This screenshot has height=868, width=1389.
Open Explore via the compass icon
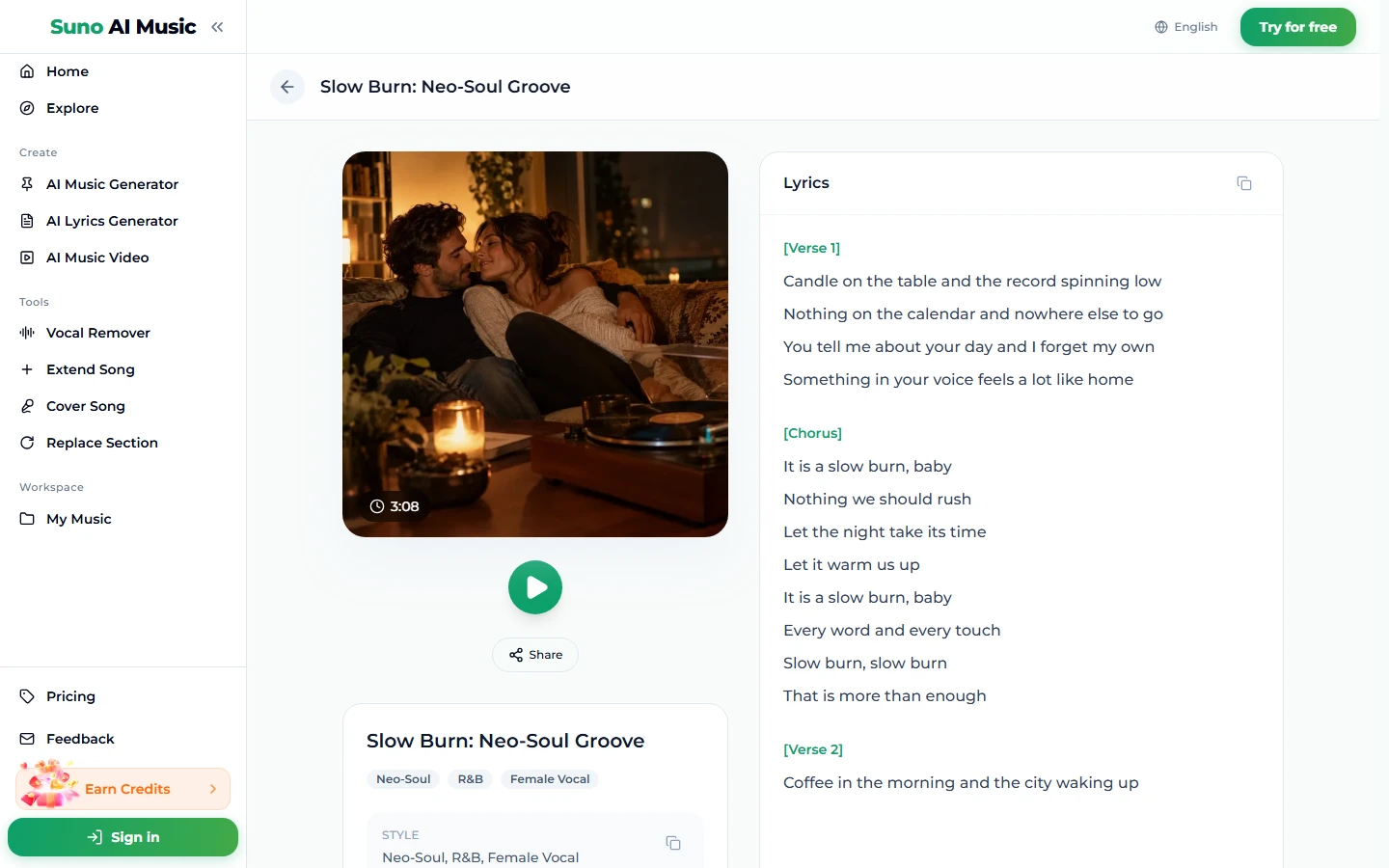27,108
